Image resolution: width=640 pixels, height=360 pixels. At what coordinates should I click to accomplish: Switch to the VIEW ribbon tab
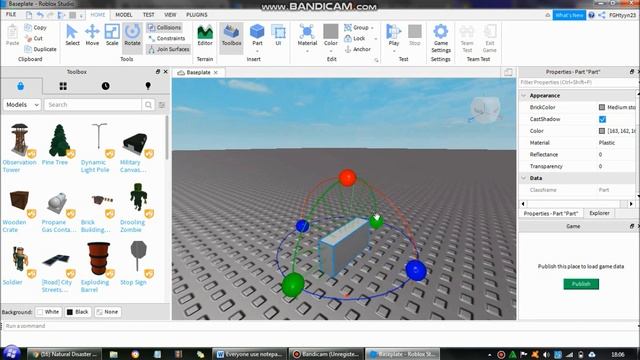point(170,15)
